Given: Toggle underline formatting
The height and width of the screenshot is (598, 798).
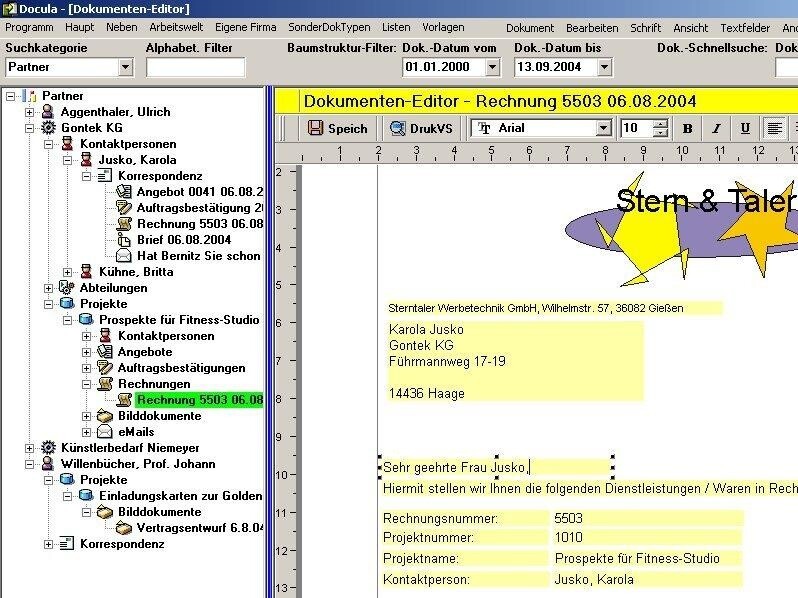Looking at the screenshot, I should (x=745, y=128).
